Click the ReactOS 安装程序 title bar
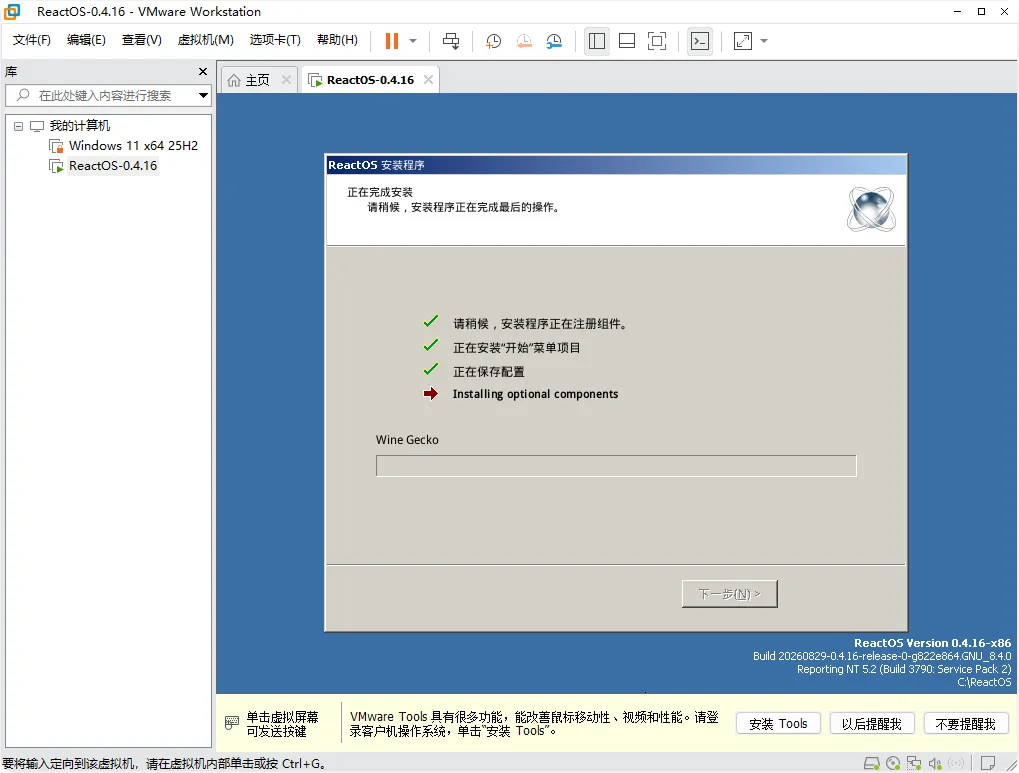This screenshot has width=1019, height=773. pyautogui.click(x=615, y=165)
